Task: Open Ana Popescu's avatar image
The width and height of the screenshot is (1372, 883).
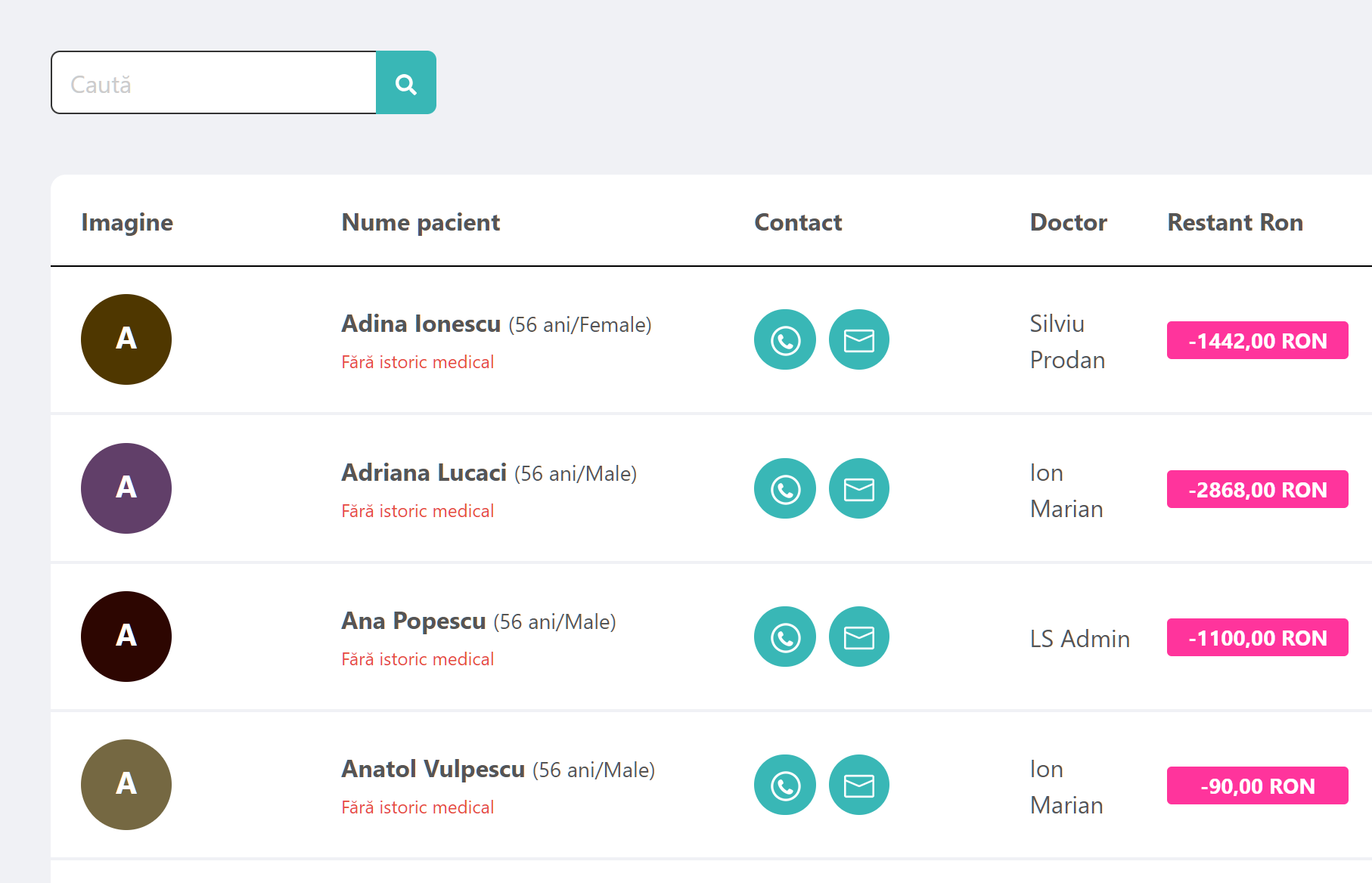Action: click(x=126, y=637)
